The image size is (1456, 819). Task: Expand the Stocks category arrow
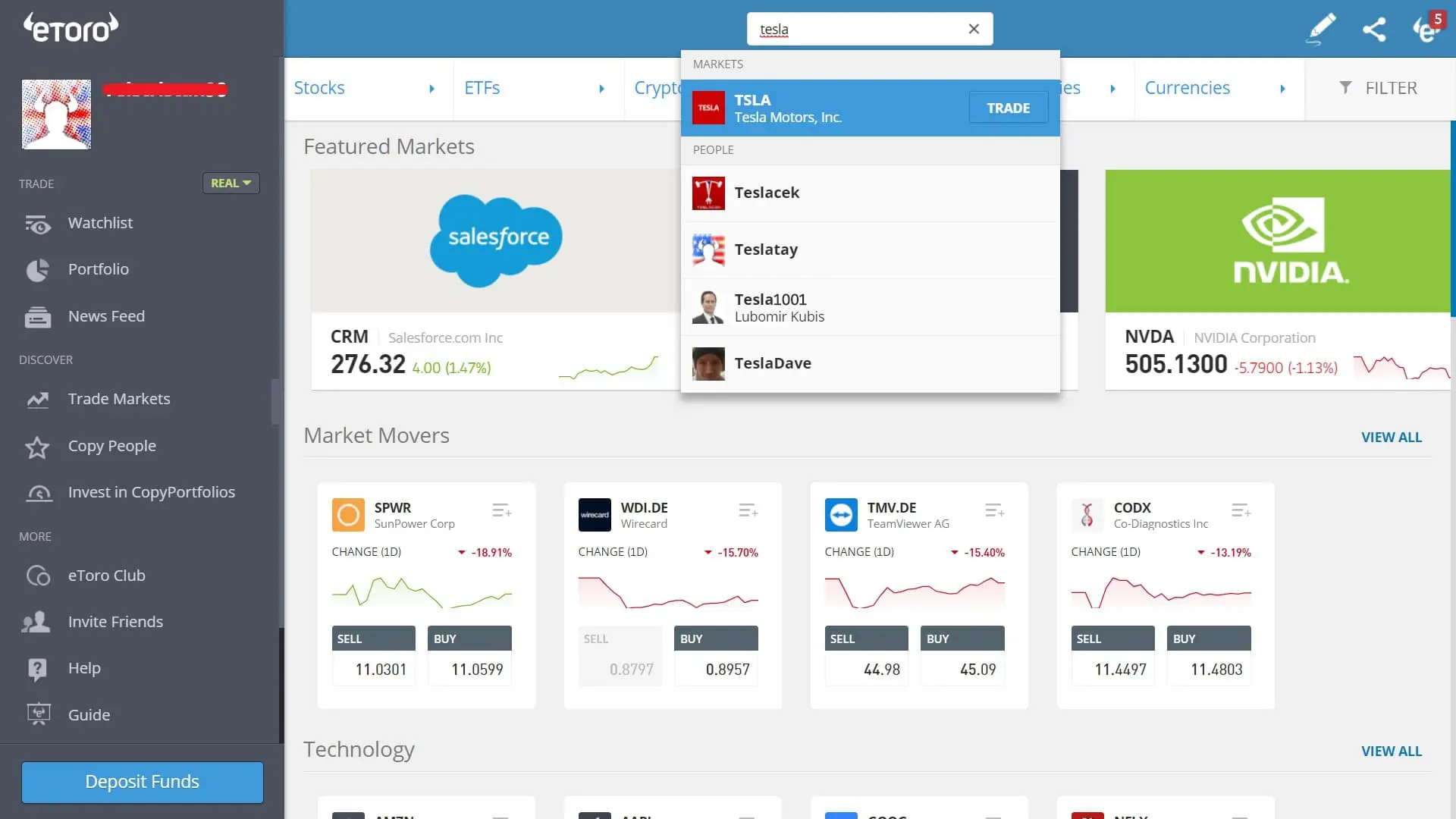pyautogui.click(x=432, y=89)
